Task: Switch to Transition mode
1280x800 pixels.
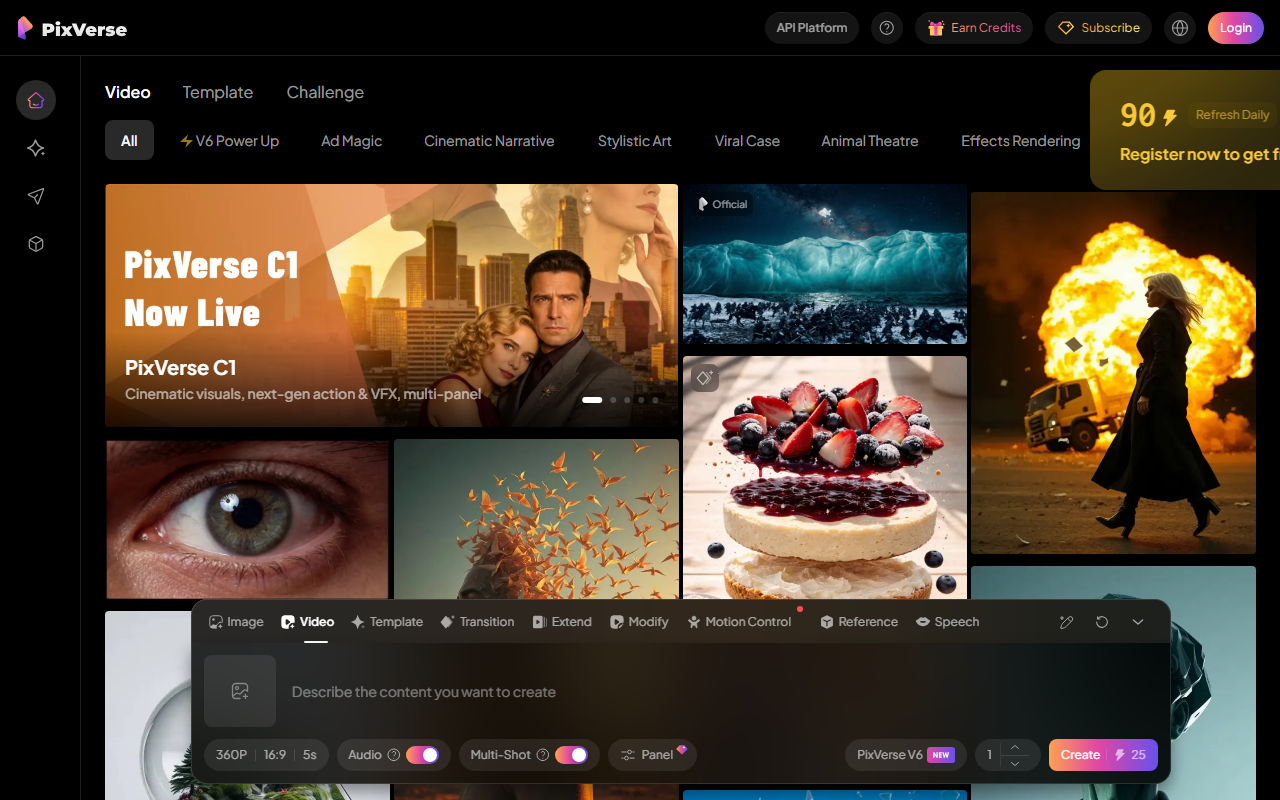Action: [x=478, y=622]
